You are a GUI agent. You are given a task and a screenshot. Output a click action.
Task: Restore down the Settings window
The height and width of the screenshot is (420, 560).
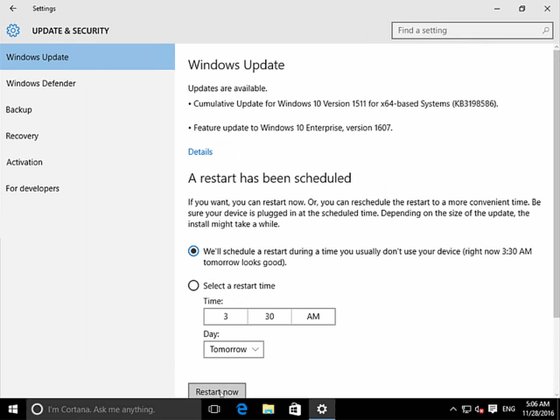pos(522,9)
